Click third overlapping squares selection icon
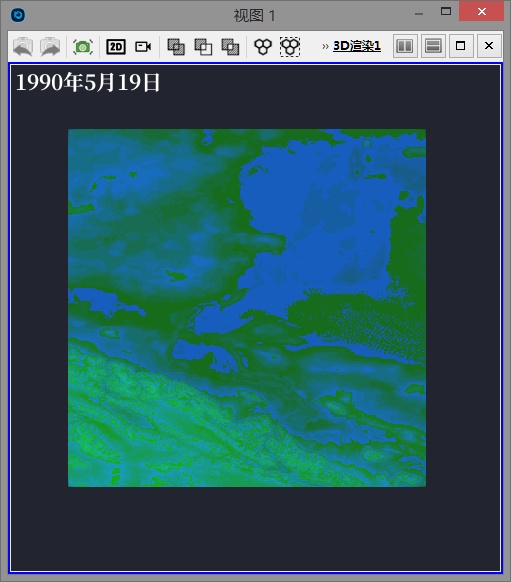 230,47
